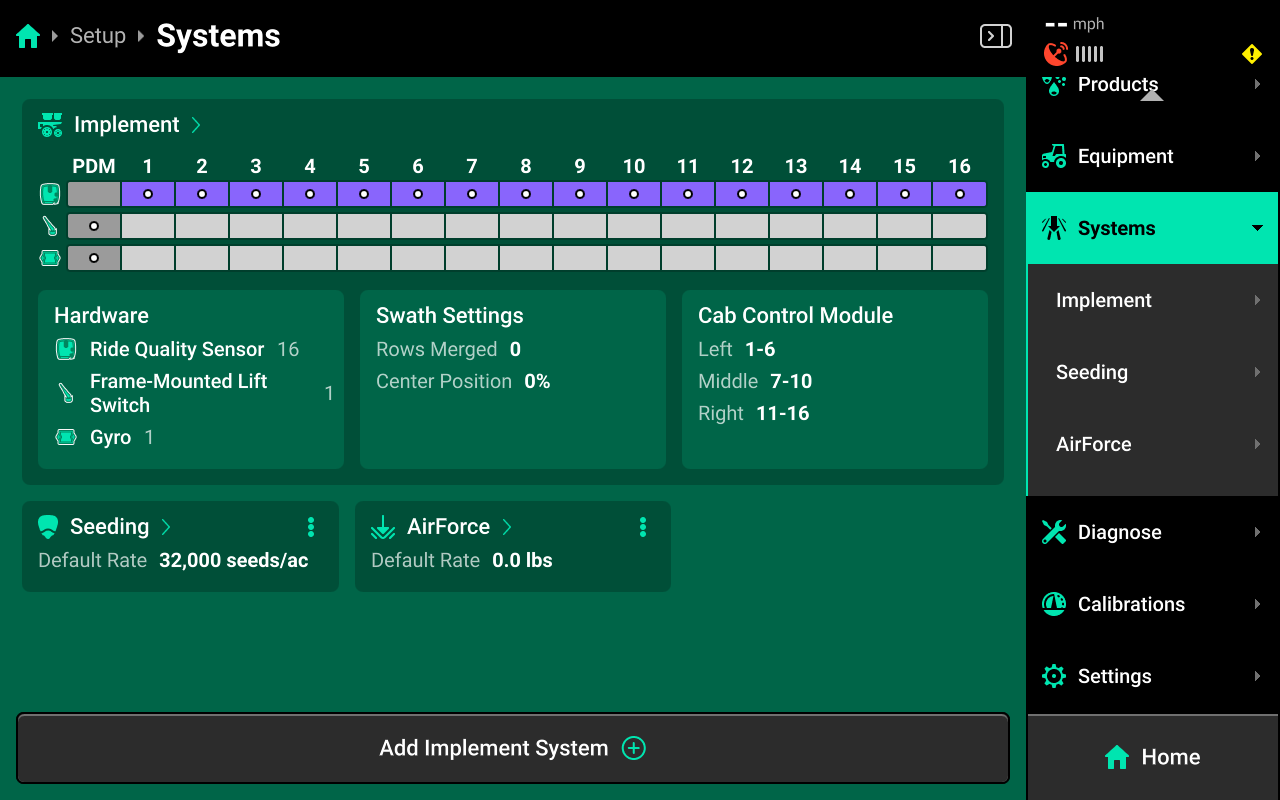Open the Seeding submenu in the sidebar

tap(1152, 372)
